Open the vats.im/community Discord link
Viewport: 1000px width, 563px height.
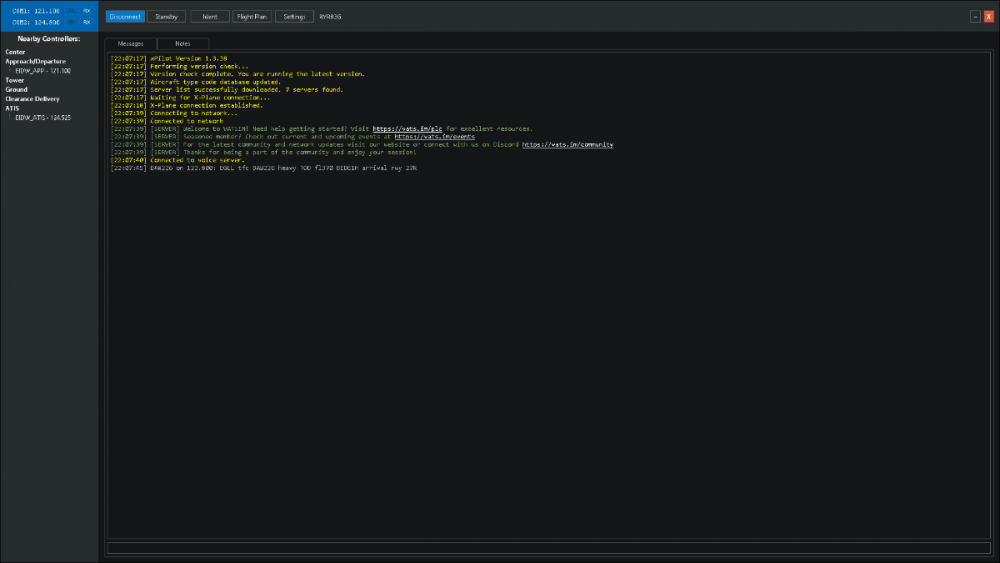567,145
